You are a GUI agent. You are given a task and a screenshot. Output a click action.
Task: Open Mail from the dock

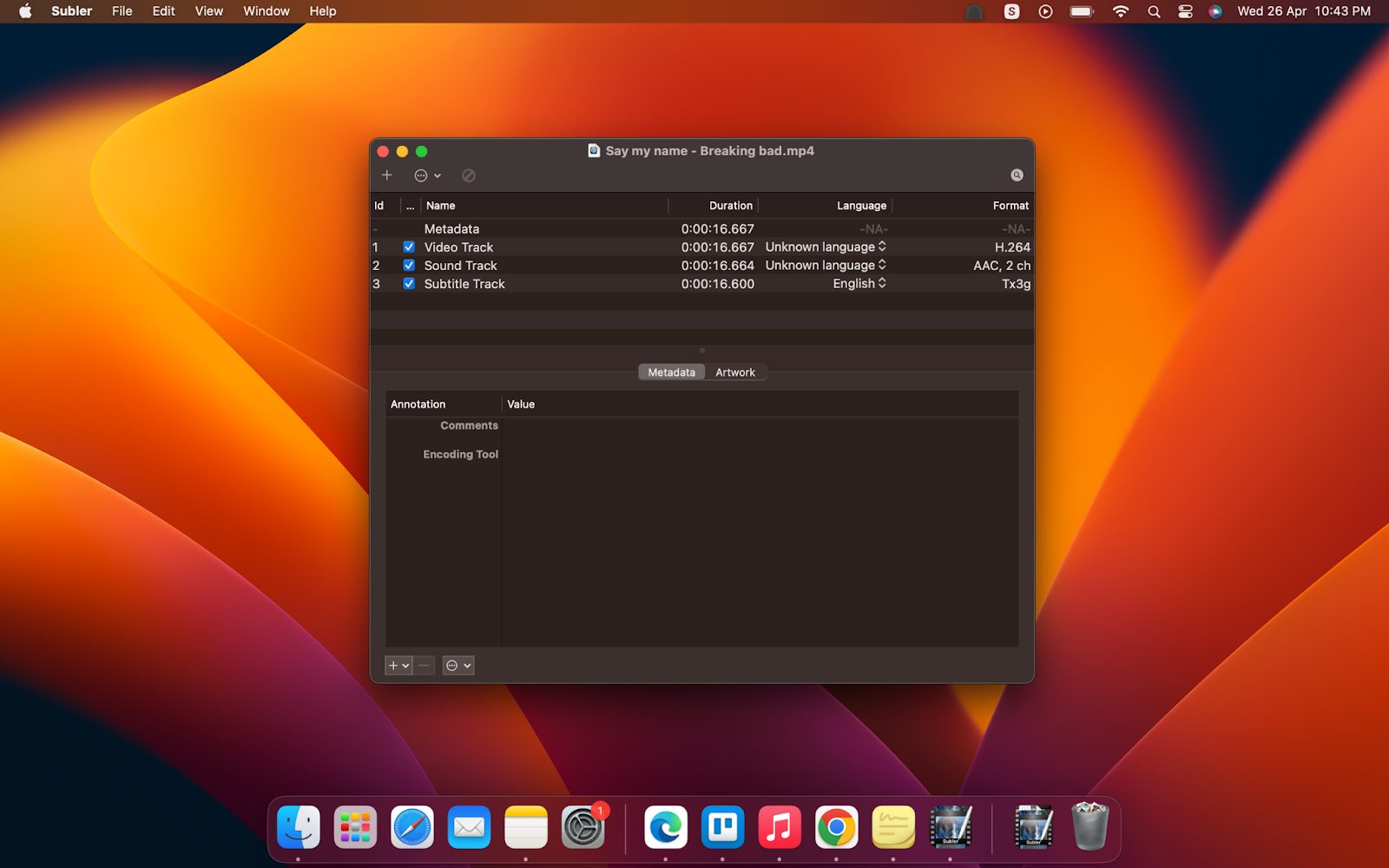pos(469,827)
